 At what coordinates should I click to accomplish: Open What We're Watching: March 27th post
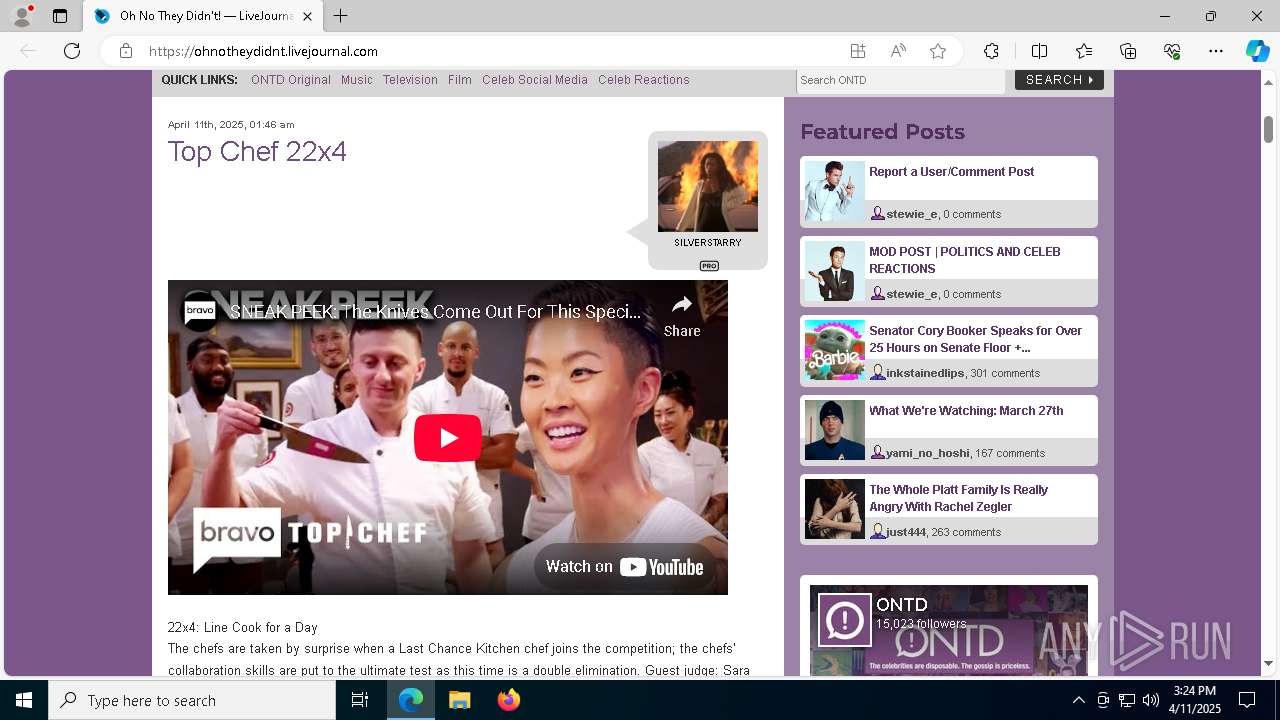coord(966,411)
